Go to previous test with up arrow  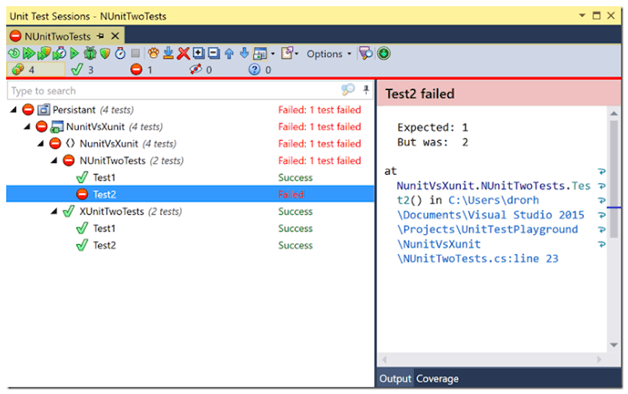click(x=229, y=53)
